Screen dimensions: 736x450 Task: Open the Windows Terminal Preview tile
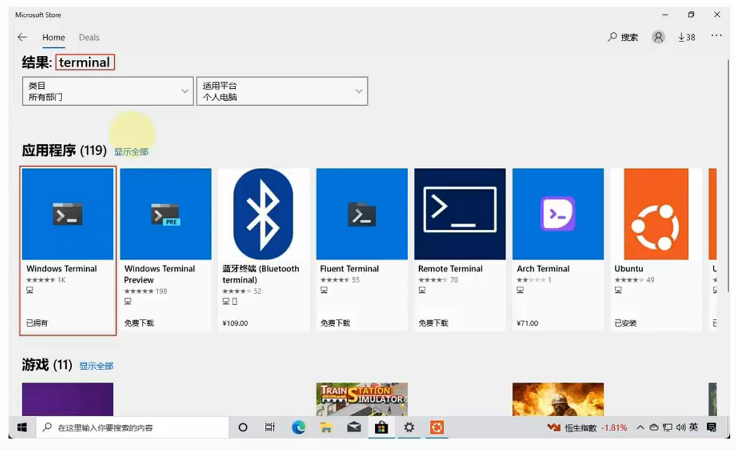click(x=166, y=250)
